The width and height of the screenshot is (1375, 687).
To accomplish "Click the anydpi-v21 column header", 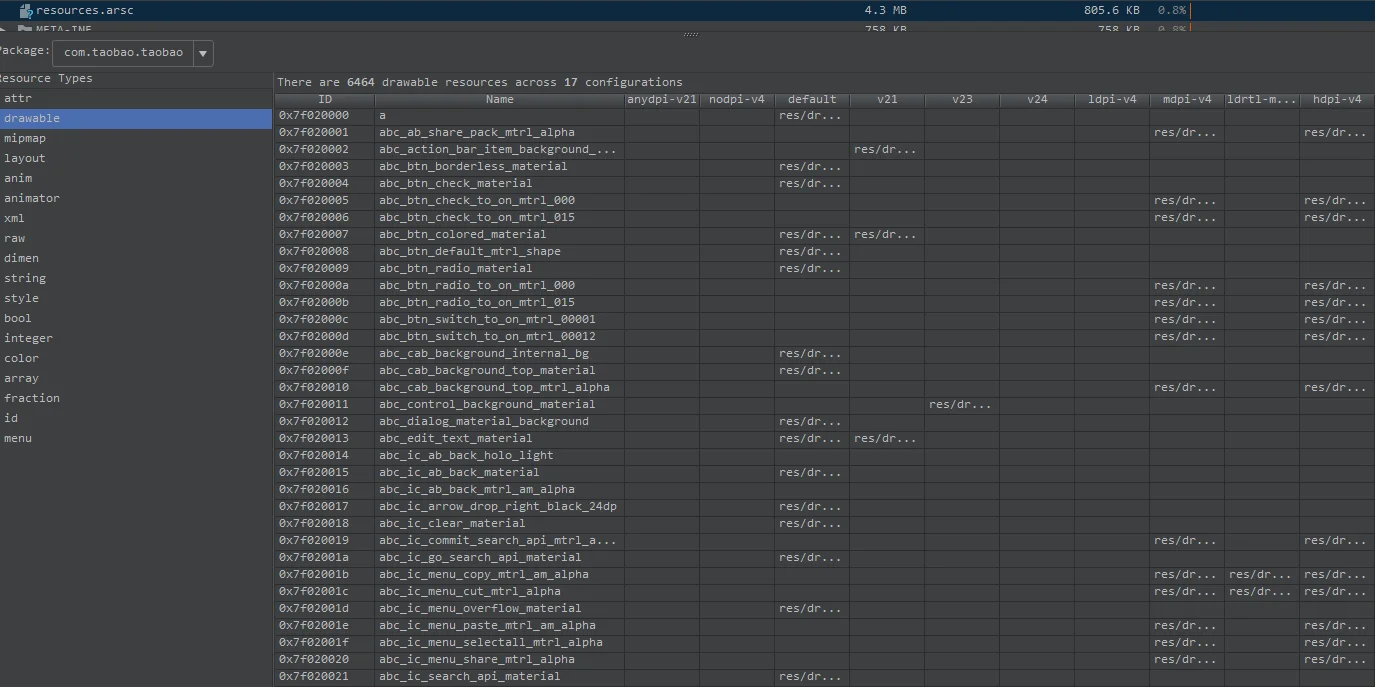I will [662, 99].
